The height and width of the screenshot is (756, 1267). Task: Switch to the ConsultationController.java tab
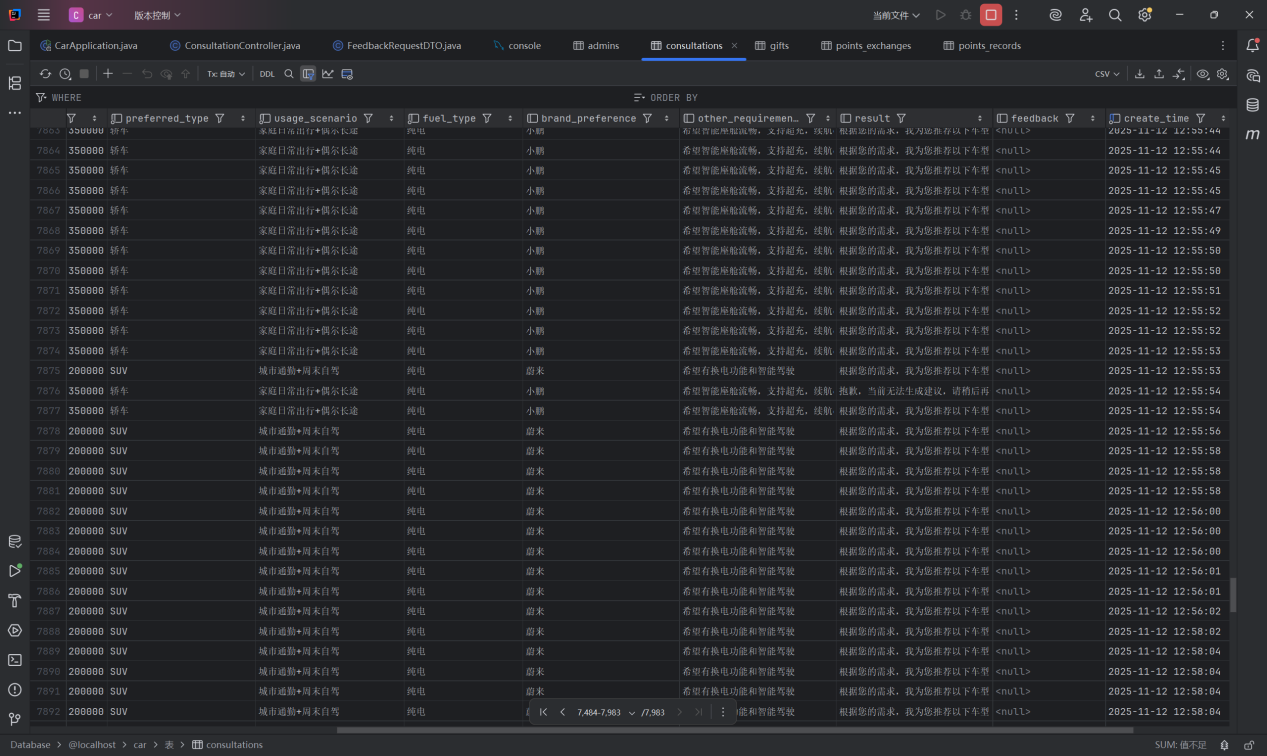coord(234,46)
